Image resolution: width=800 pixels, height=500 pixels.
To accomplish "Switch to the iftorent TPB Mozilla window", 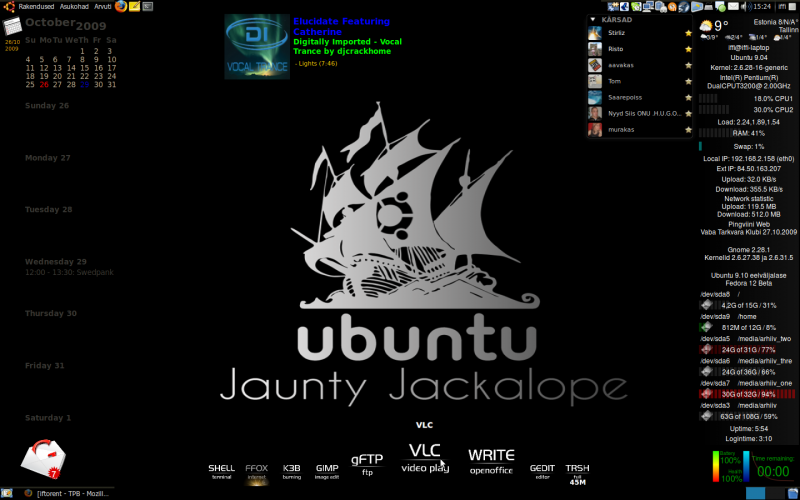I will pos(66,493).
